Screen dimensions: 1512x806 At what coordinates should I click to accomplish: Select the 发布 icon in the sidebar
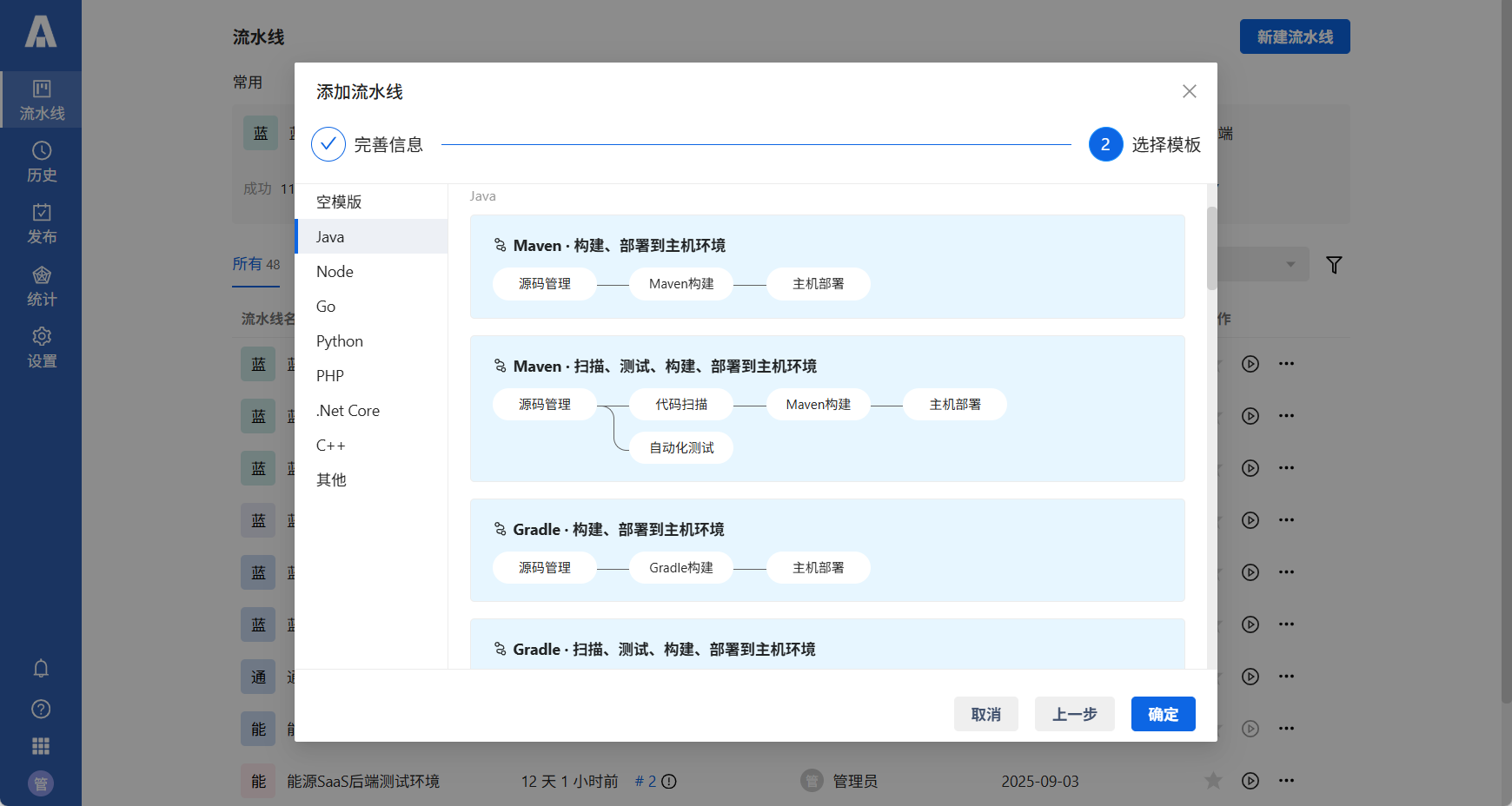click(x=41, y=224)
